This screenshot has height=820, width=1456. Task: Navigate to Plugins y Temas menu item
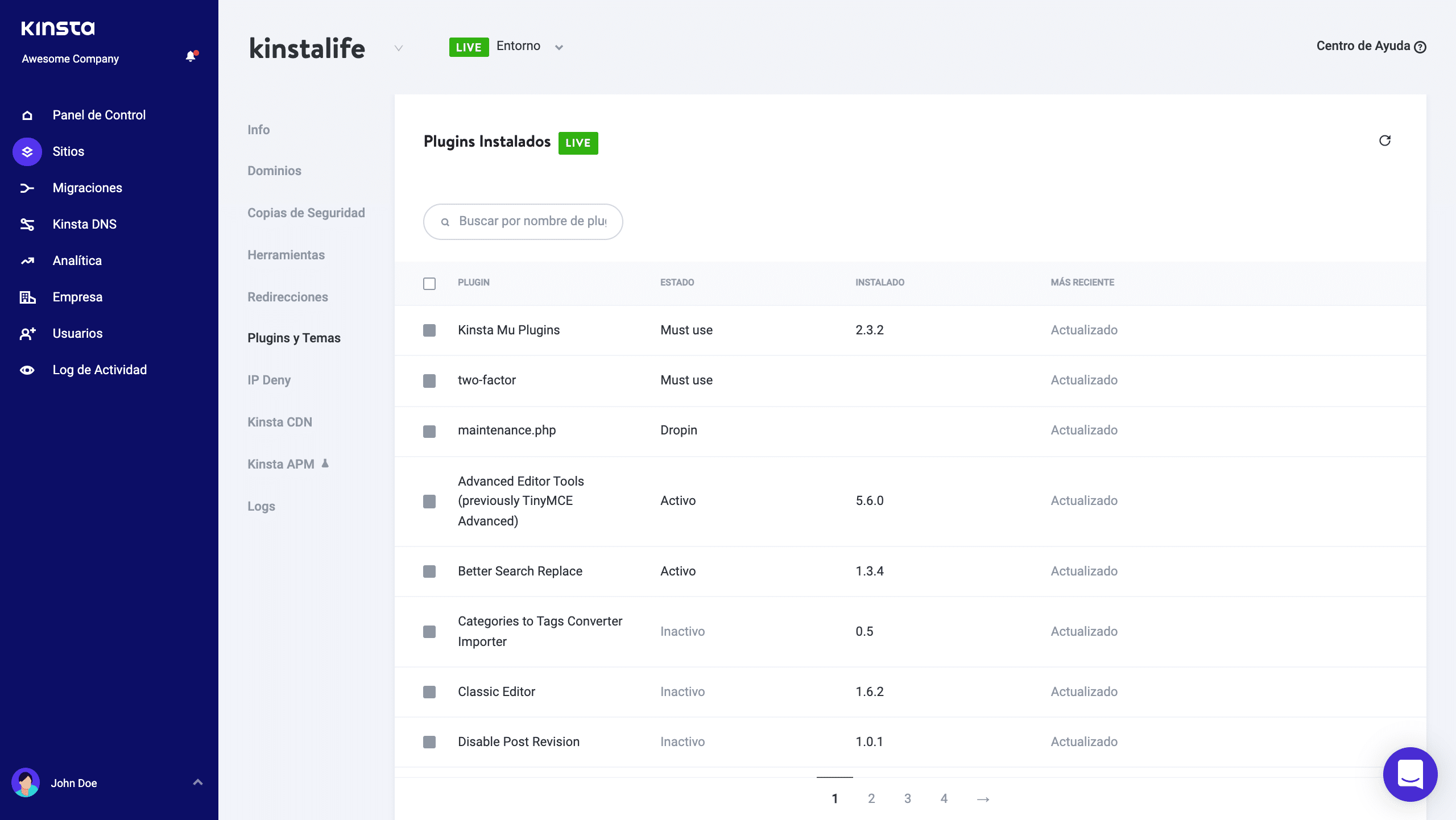[x=294, y=337]
